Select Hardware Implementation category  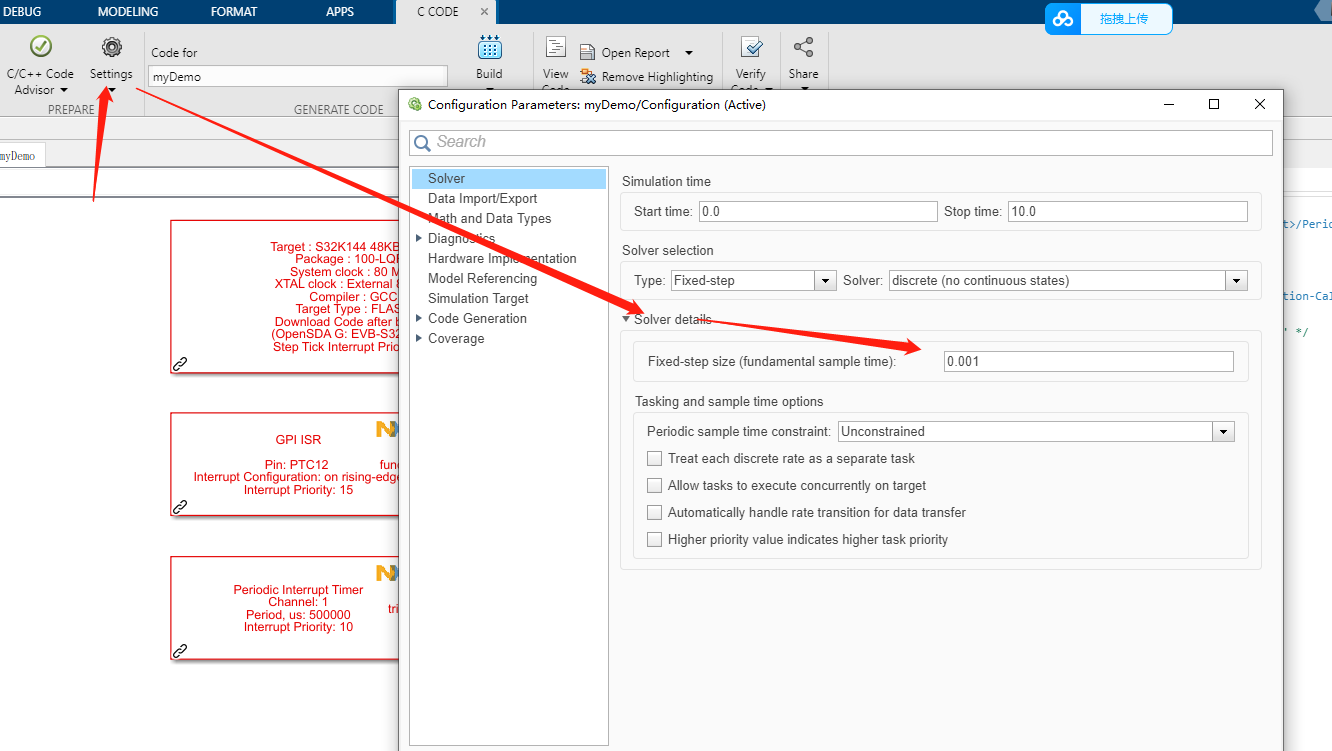[x=502, y=258]
